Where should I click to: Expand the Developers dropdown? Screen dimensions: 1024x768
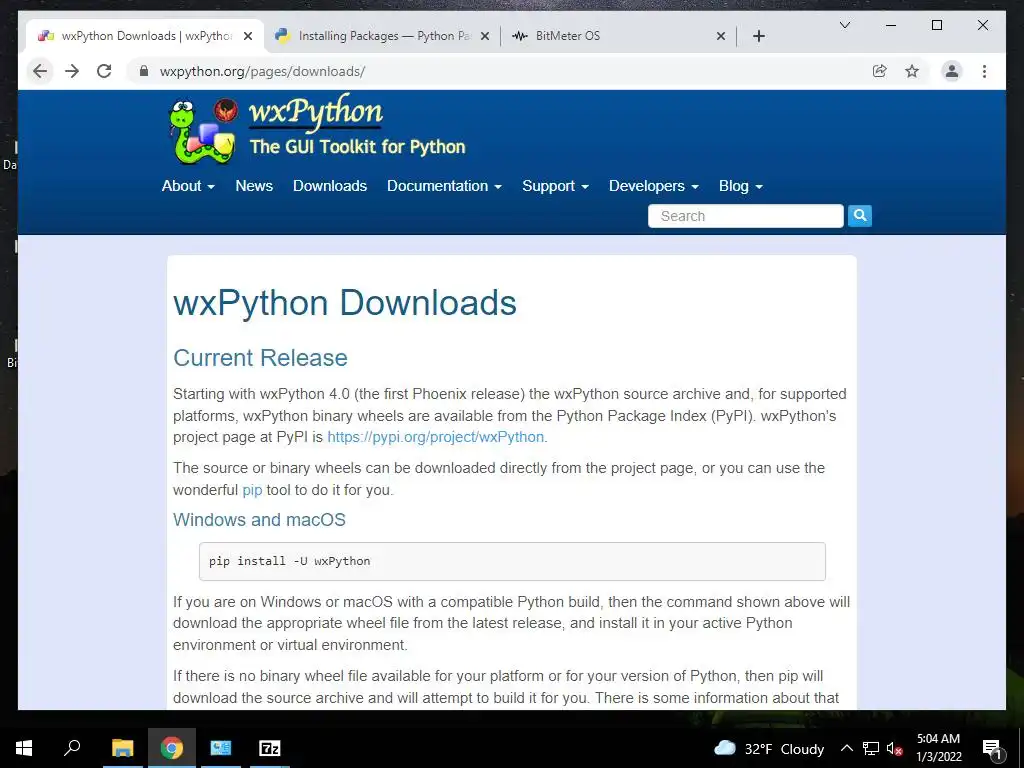(654, 186)
